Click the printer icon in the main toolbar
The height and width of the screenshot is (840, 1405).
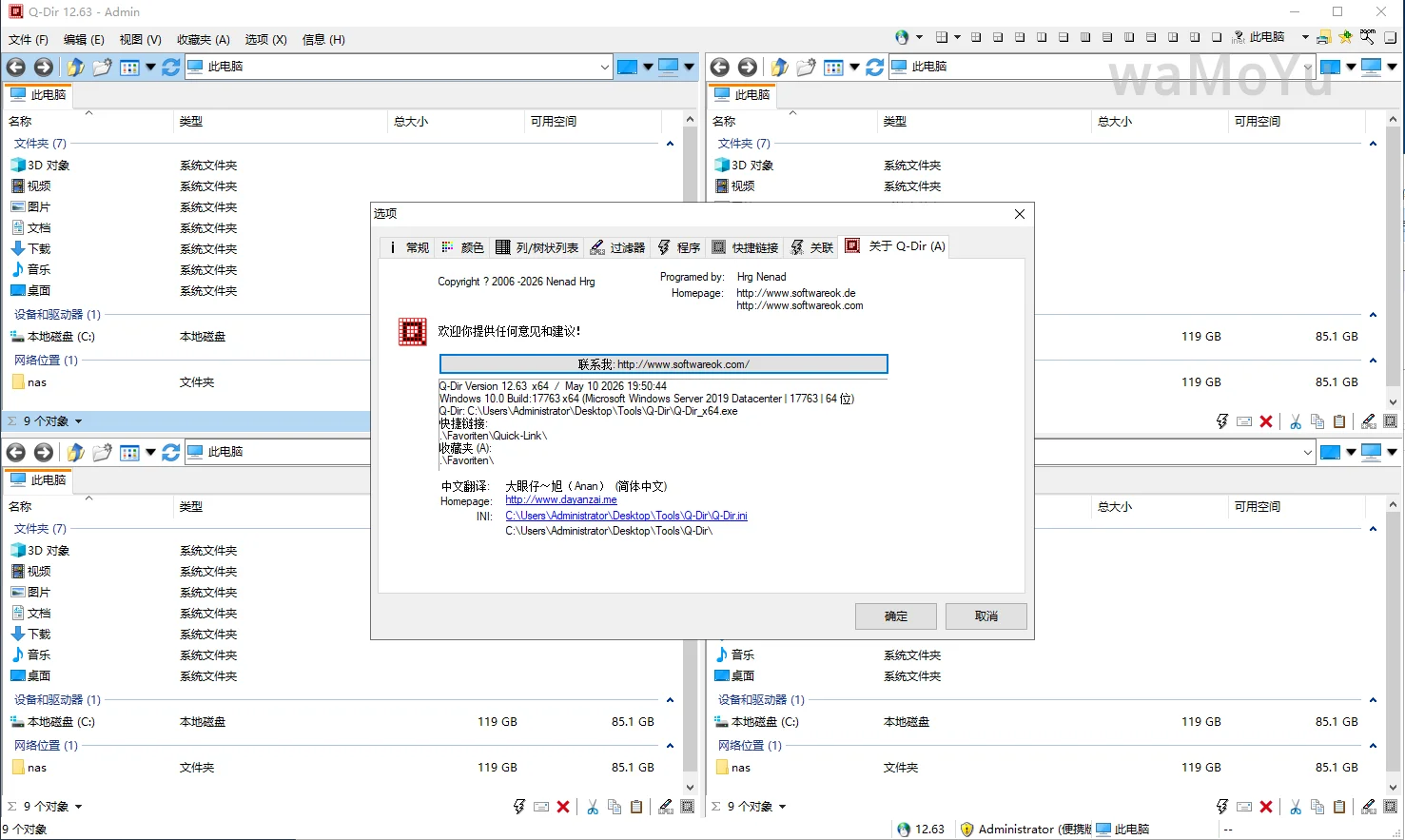[1323, 37]
